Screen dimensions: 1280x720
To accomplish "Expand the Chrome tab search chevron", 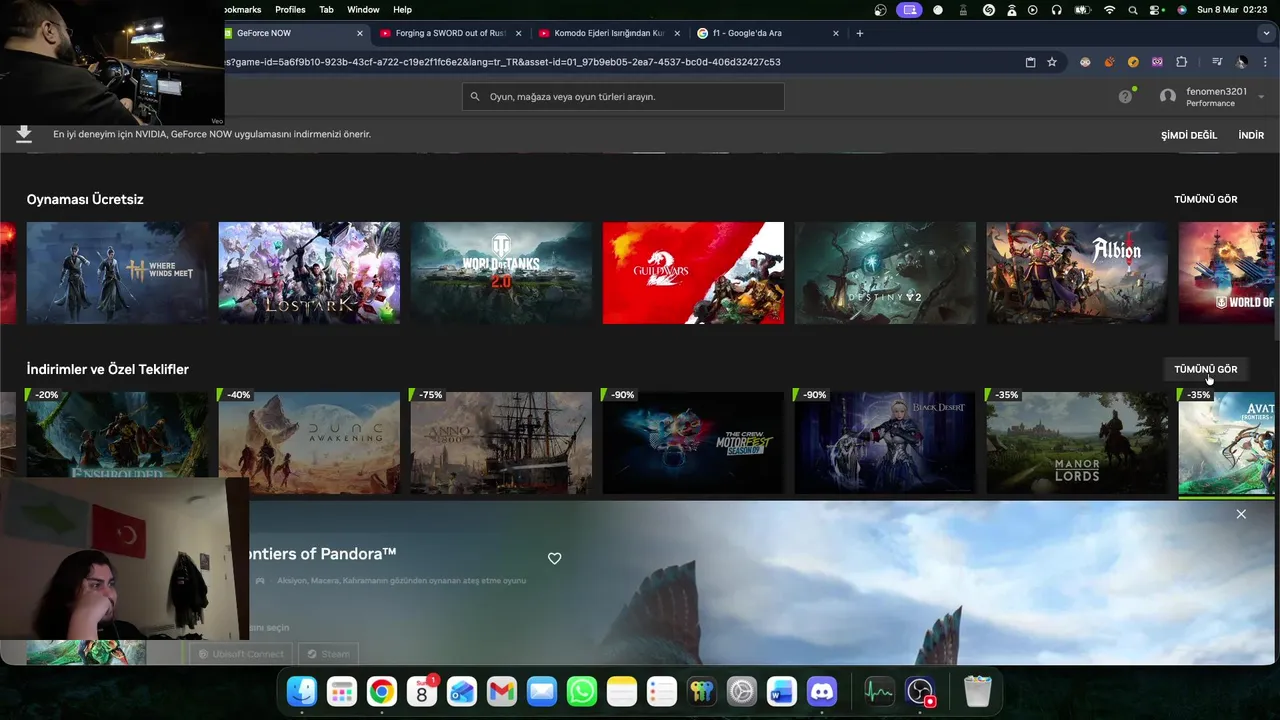I will [x=1267, y=33].
